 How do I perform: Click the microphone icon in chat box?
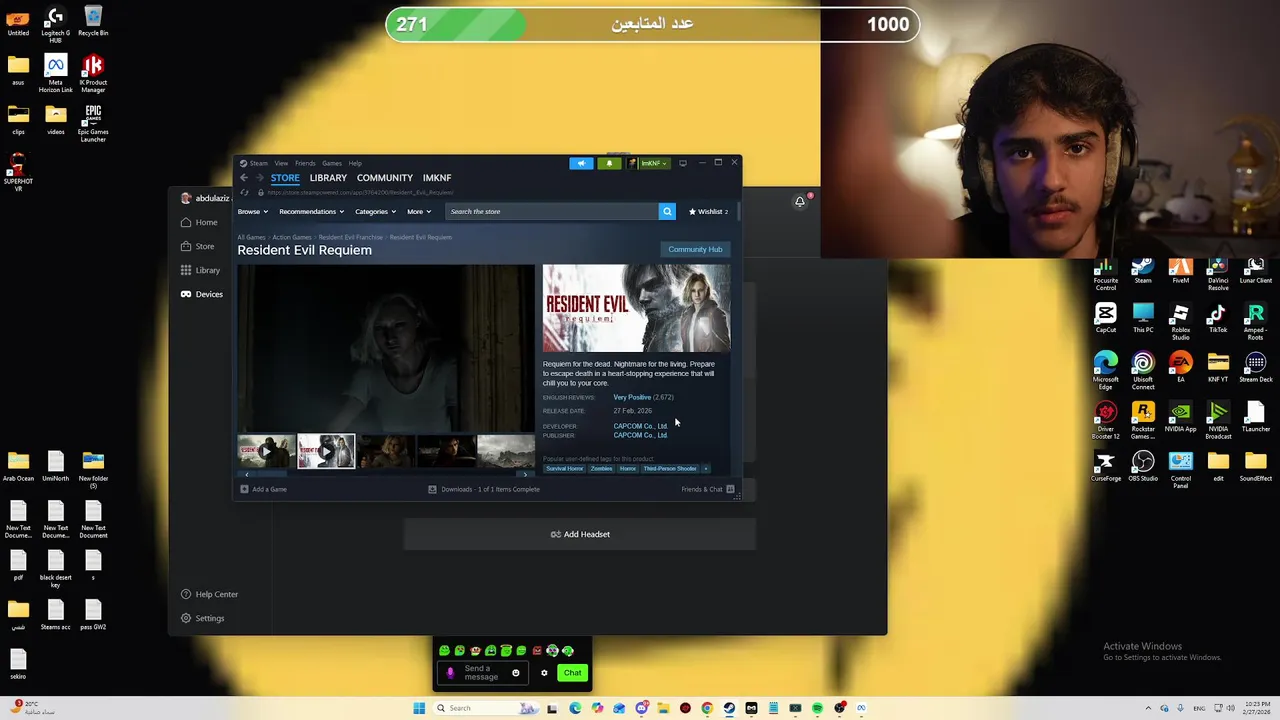(450, 673)
